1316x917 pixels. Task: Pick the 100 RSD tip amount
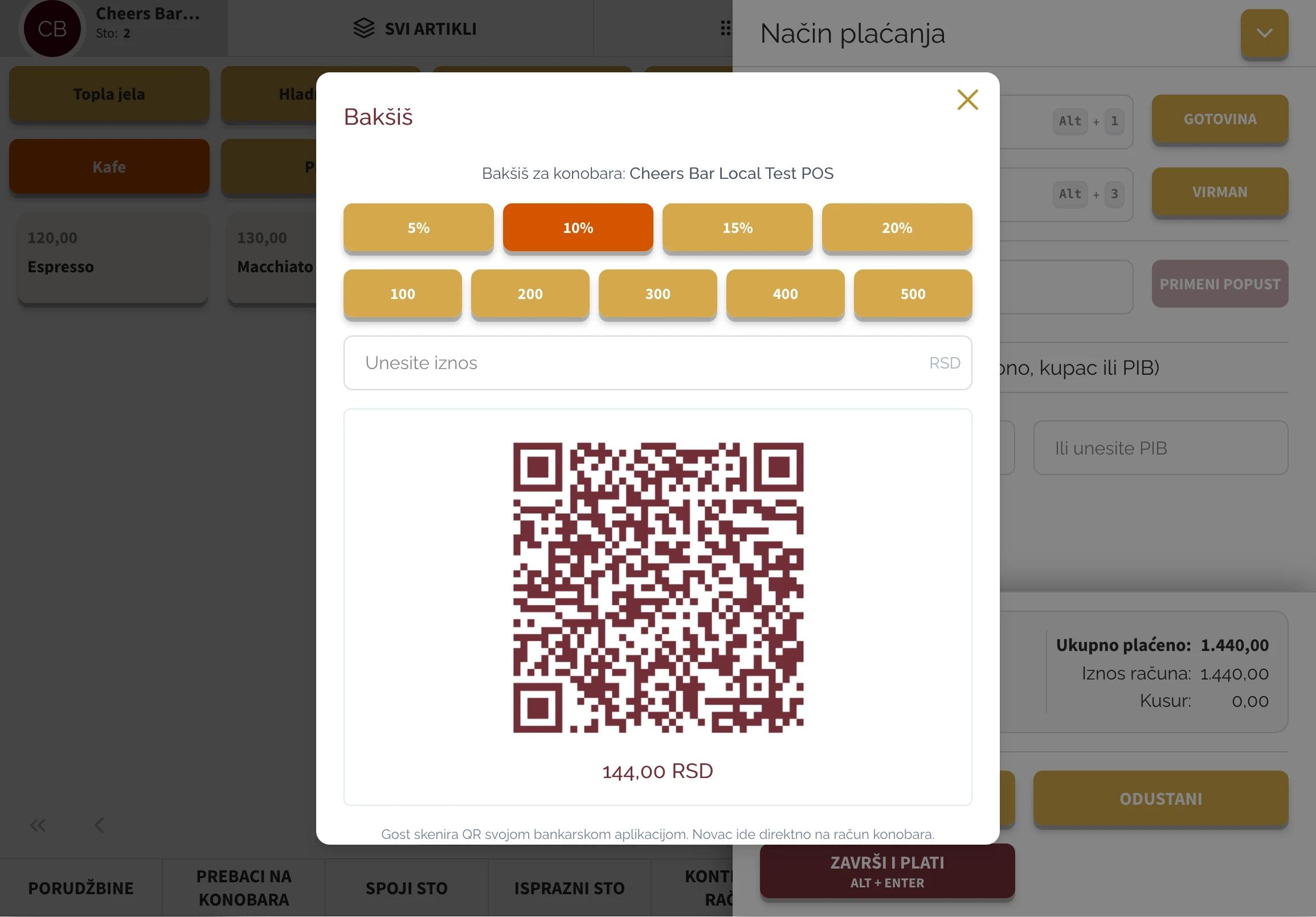pos(402,293)
